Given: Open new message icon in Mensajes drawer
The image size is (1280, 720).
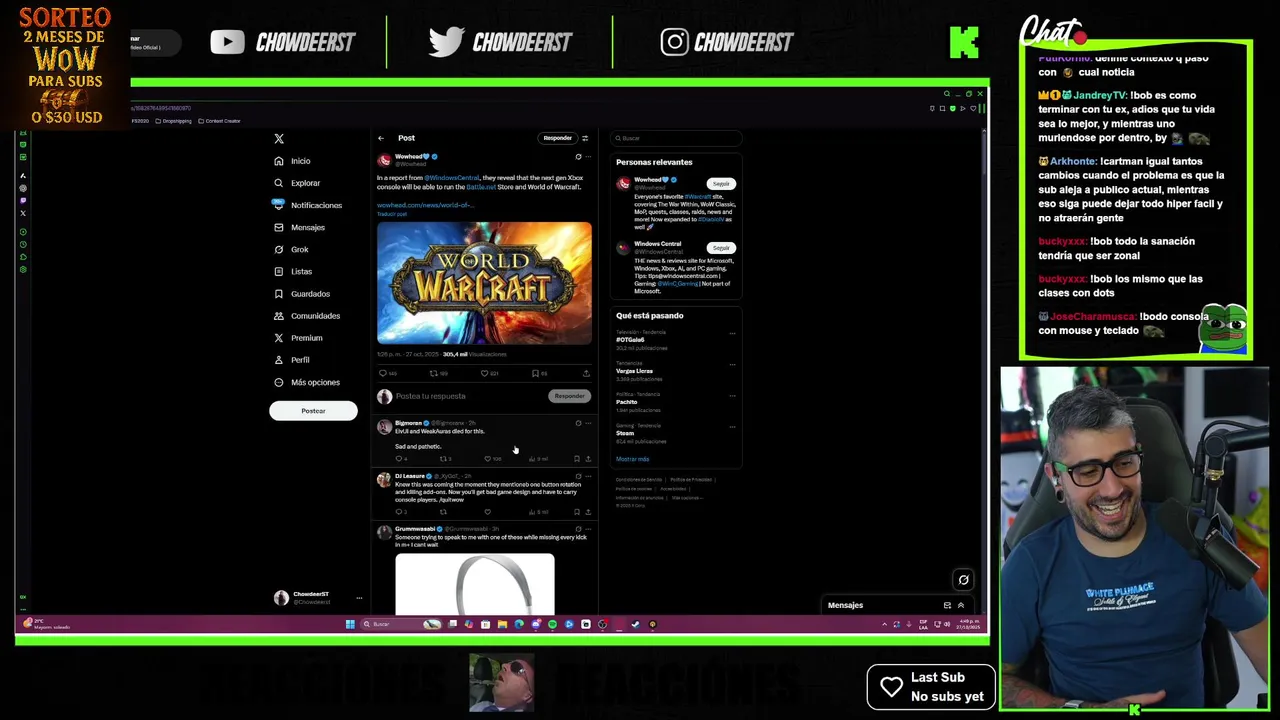Looking at the screenshot, I should pyautogui.click(x=947, y=605).
